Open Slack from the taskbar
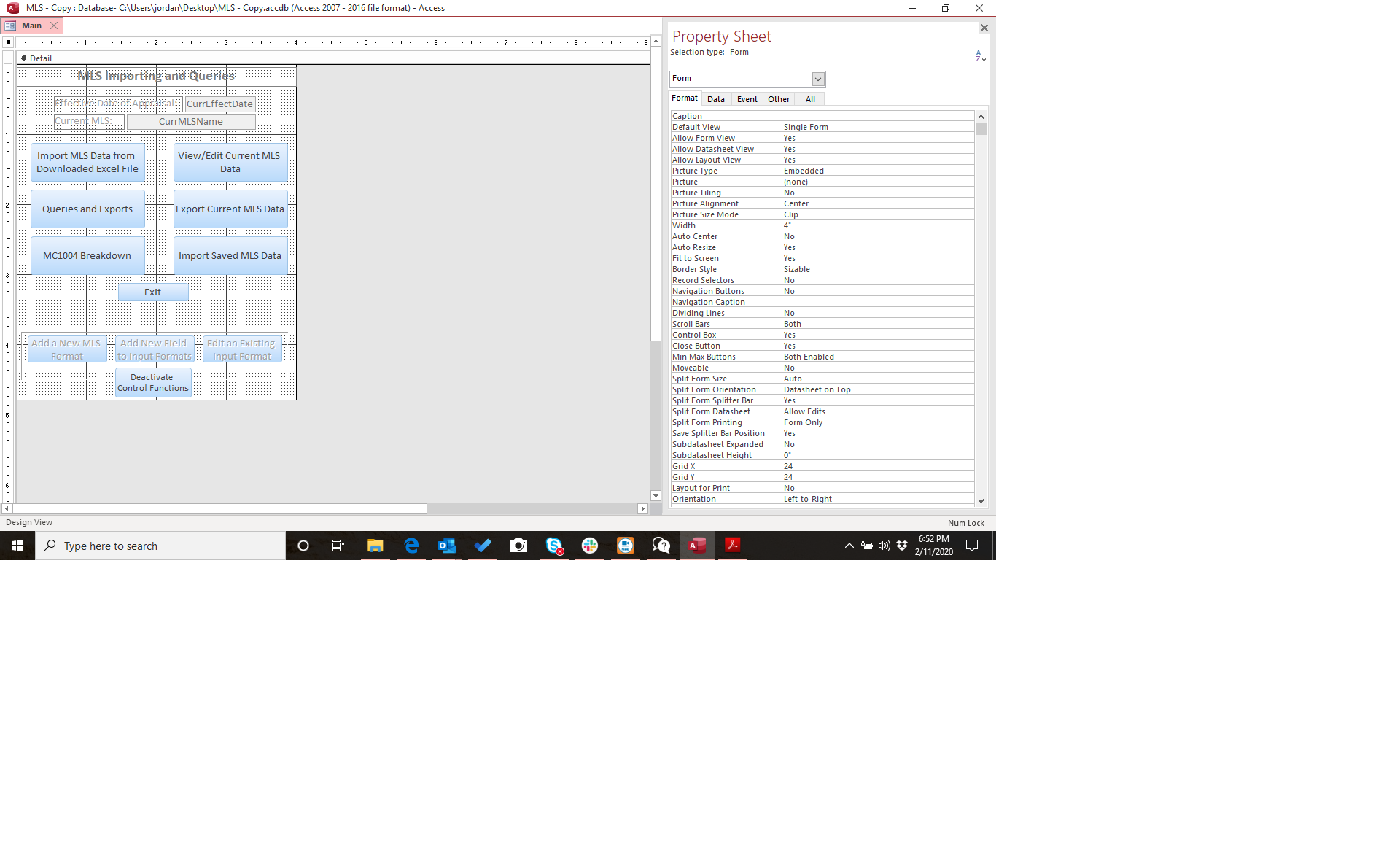The height and width of the screenshot is (865, 1400). (590, 546)
